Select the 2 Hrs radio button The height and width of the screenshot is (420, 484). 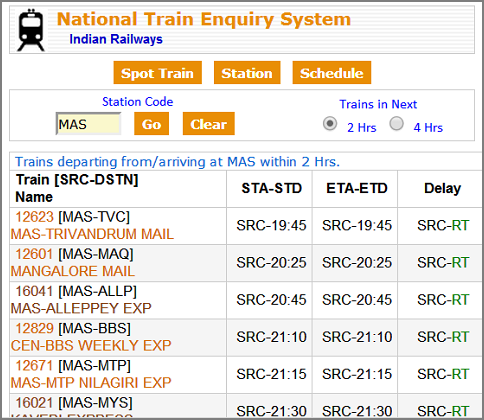click(x=330, y=124)
